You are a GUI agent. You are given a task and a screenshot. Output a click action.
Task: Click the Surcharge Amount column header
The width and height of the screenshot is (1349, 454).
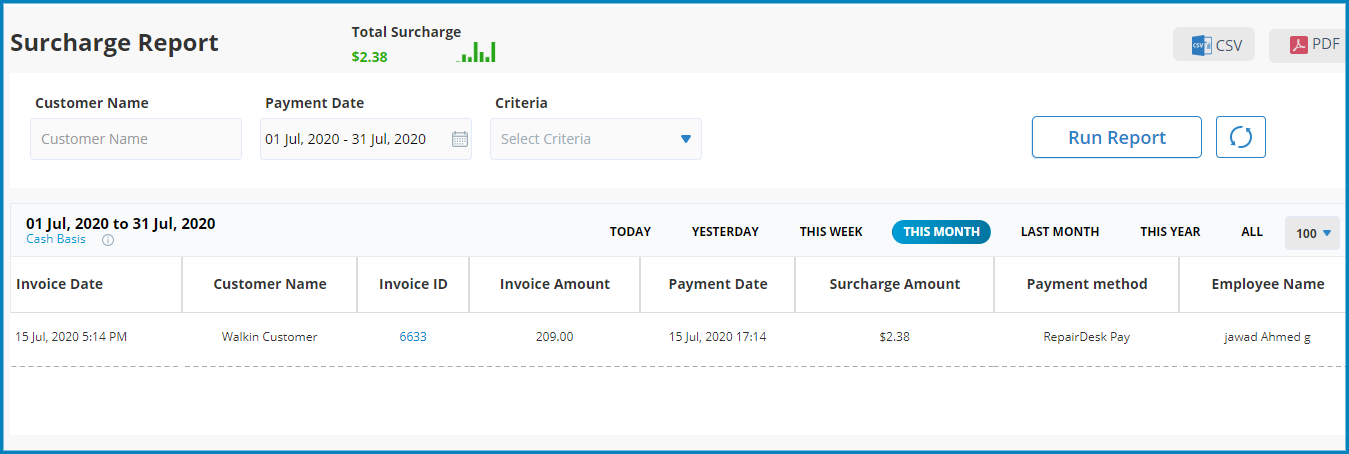[895, 284]
